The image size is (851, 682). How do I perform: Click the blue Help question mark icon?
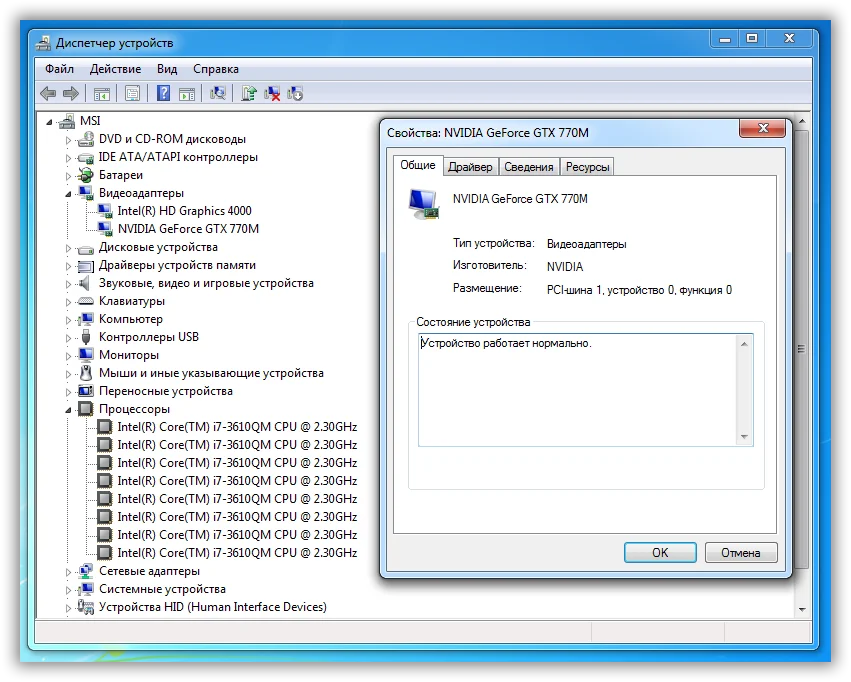(163, 93)
